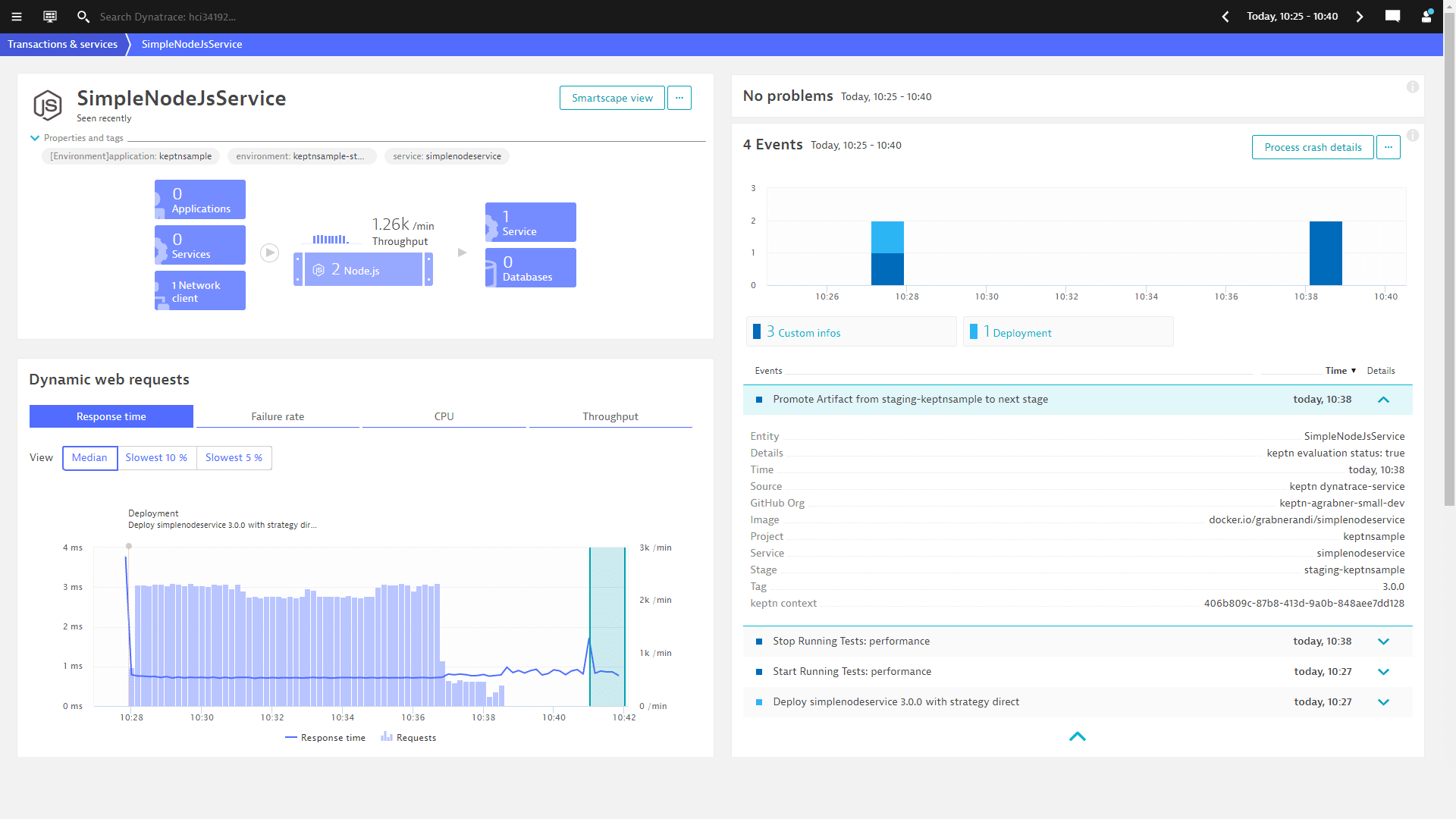
Task: Open the 0 Services tile
Action: point(200,245)
